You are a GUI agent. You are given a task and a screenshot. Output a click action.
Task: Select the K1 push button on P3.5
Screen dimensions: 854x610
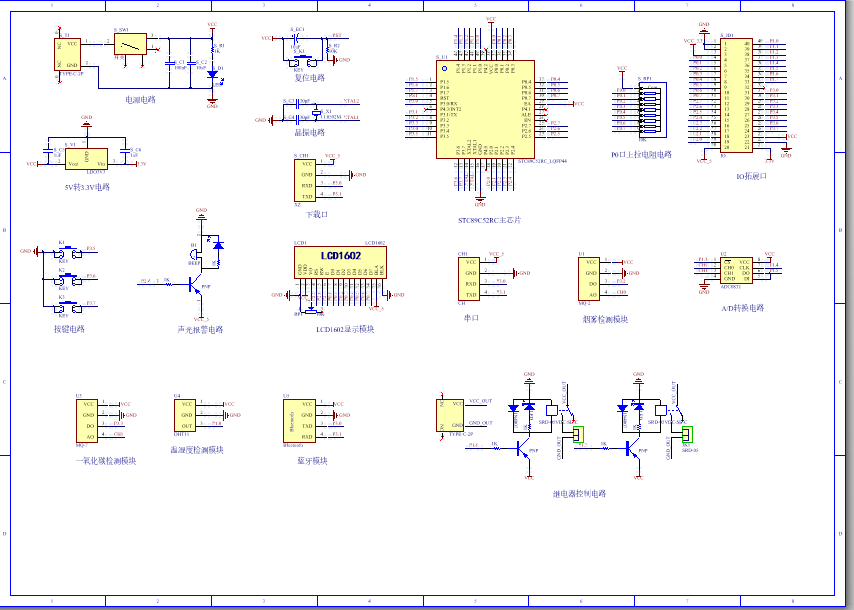coord(69,253)
